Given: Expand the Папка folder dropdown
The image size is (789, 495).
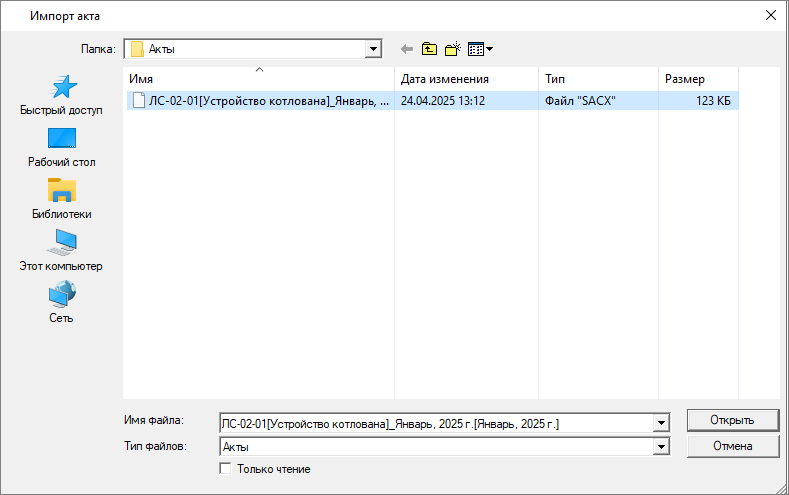Looking at the screenshot, I should 374,48.
